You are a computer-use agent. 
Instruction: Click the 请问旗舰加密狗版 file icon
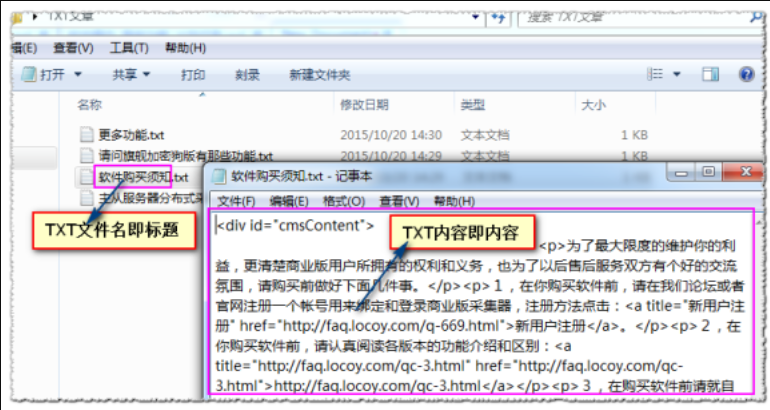(87, 156)
